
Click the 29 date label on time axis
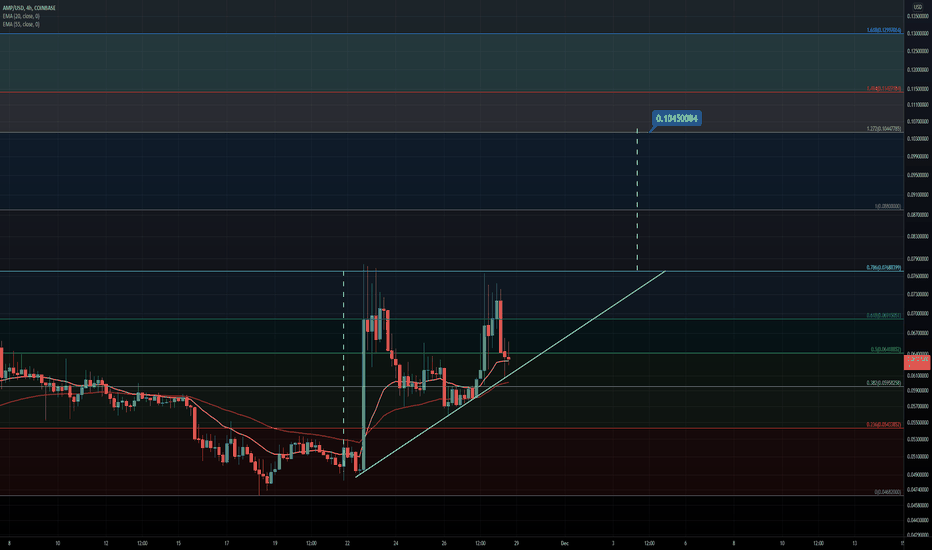tap(517, 543)
